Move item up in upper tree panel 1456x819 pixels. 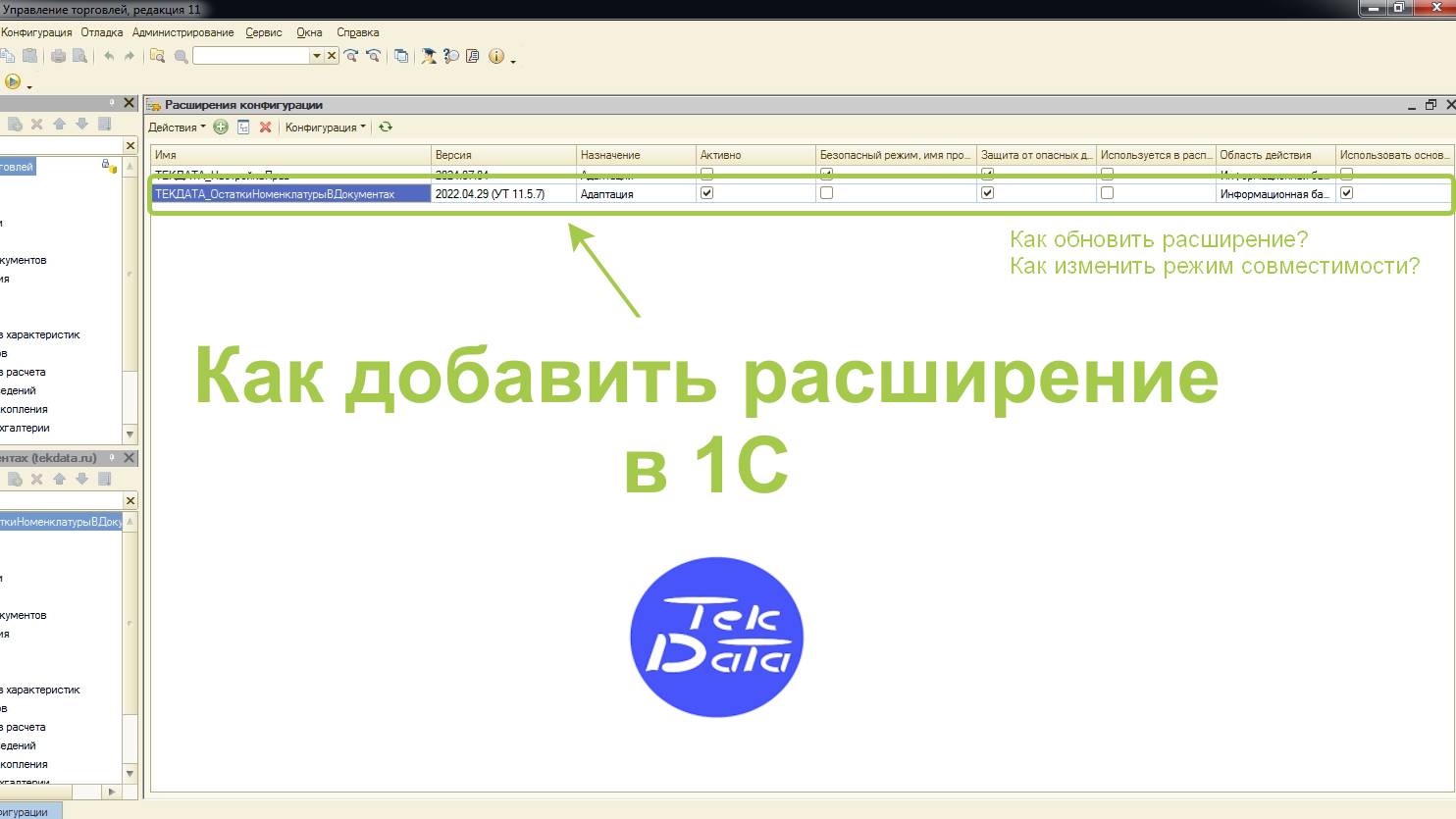[59, 124]
